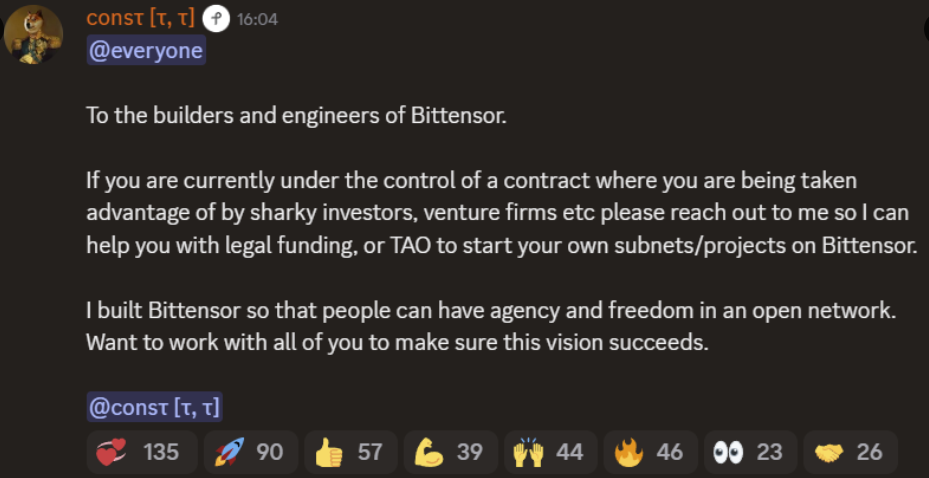This screenshot has height=478, width=929.
Task: Click the @everyone mention
Action: (146, 51)
